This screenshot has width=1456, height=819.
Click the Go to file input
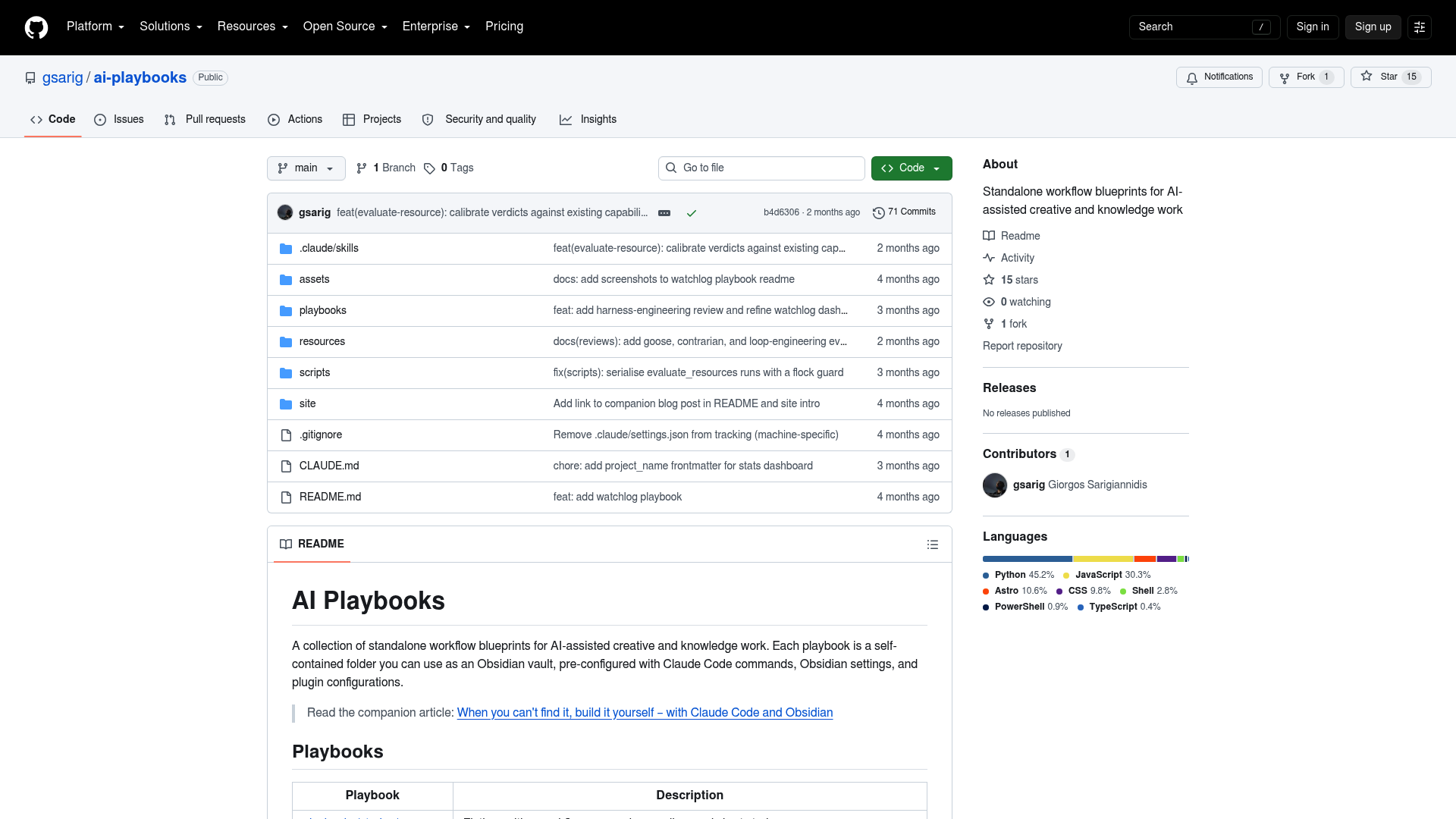point(761,168)
